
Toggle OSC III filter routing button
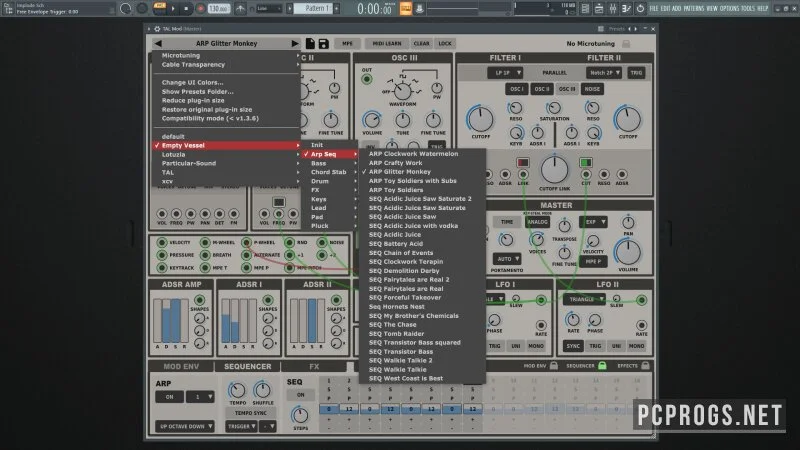(566, 89)
